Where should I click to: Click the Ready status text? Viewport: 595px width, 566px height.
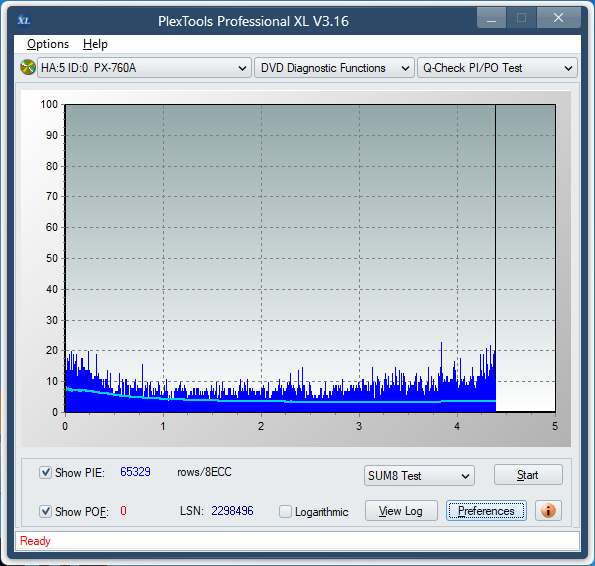tap(35, 541)
